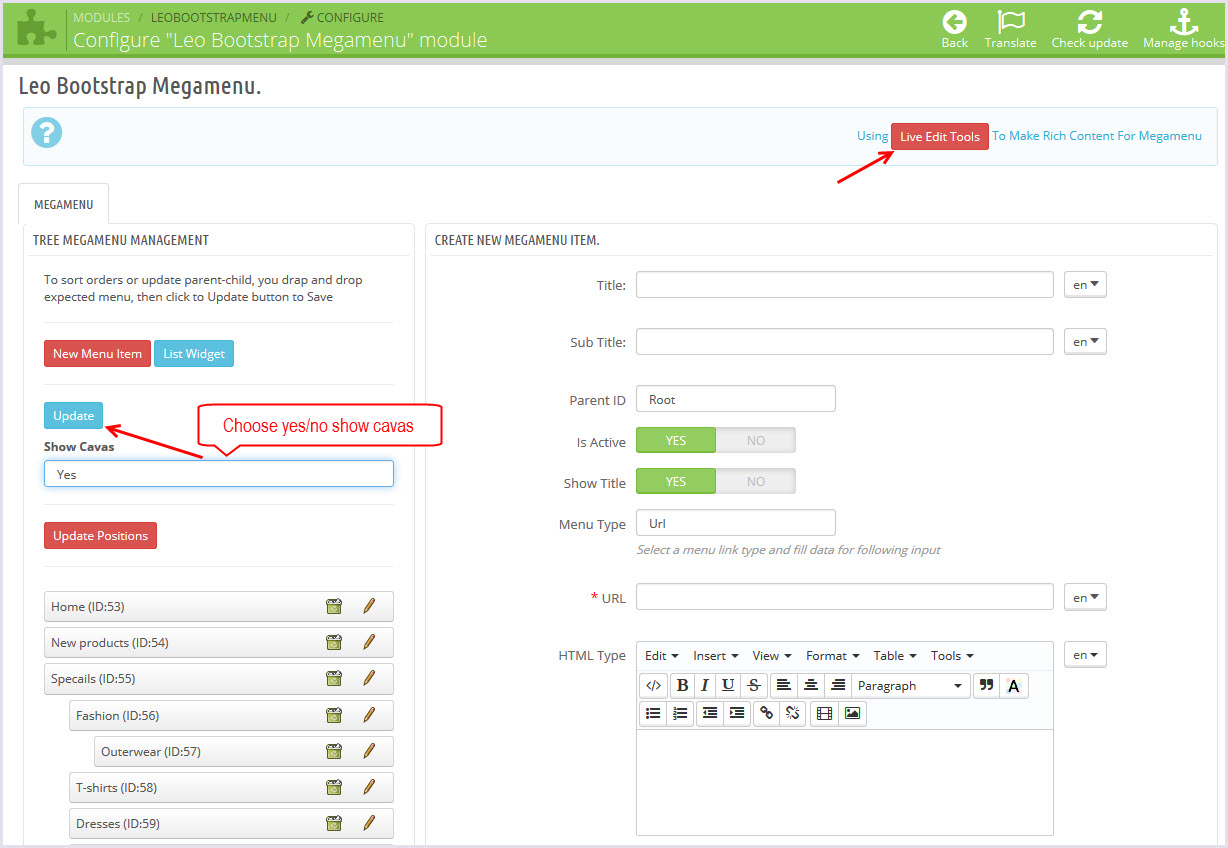Screen dimensions: 1228x848
Task: Edit T-shirts (ID:58) pencil icon
Action: click(x=368, y=787)
